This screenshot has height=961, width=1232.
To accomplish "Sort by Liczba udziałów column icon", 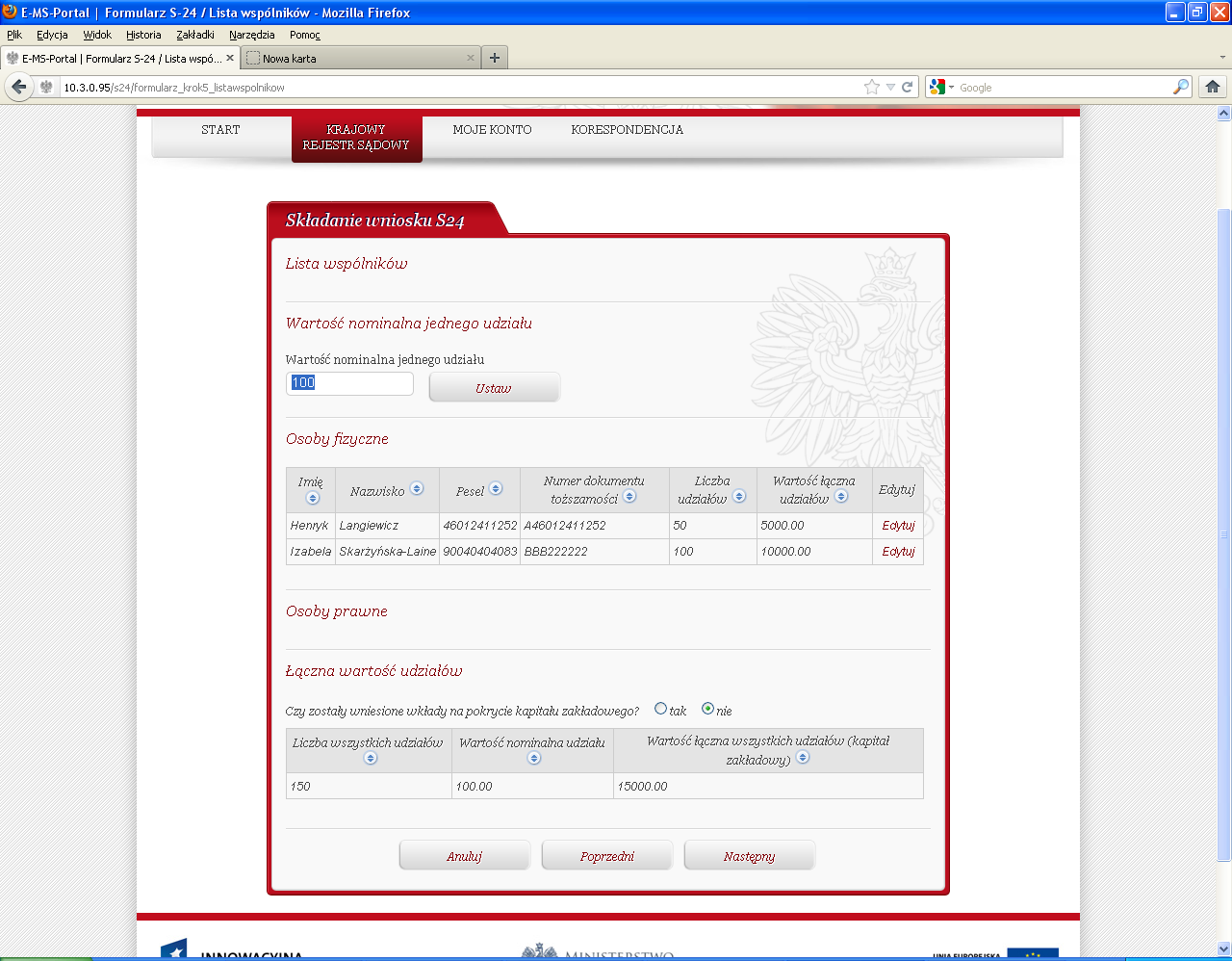I will (739, 496).
